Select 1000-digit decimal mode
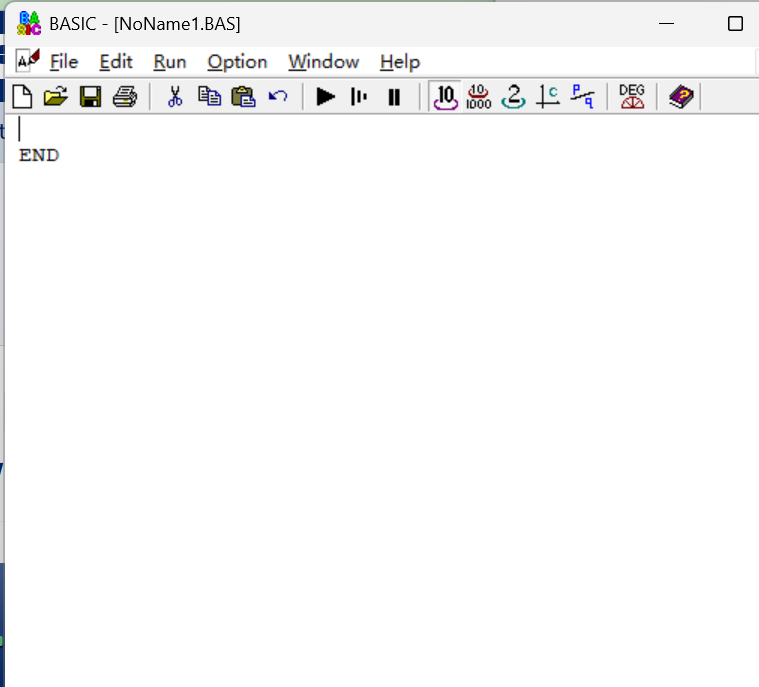759x687 pixels. 479,96
